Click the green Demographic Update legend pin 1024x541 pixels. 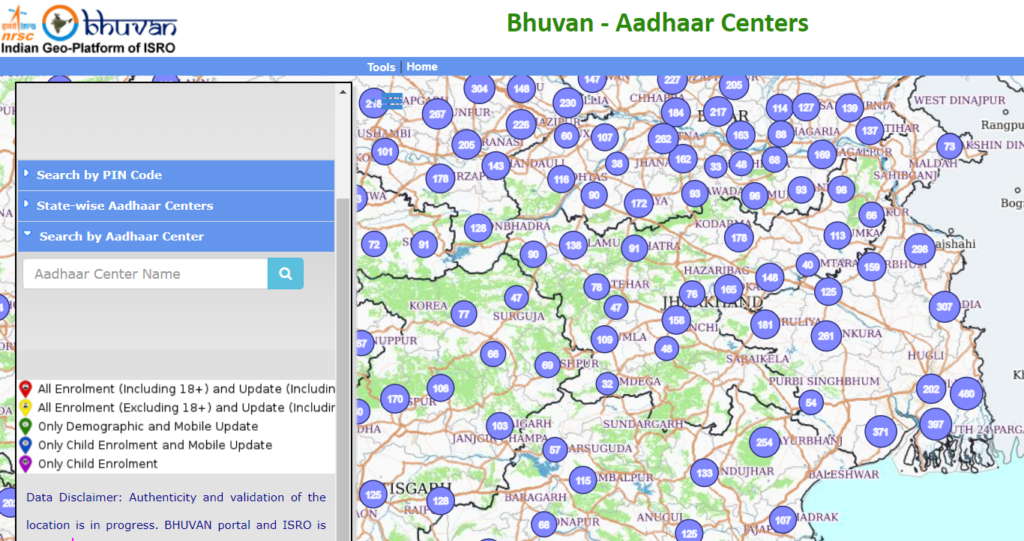[x=25, y=427]
